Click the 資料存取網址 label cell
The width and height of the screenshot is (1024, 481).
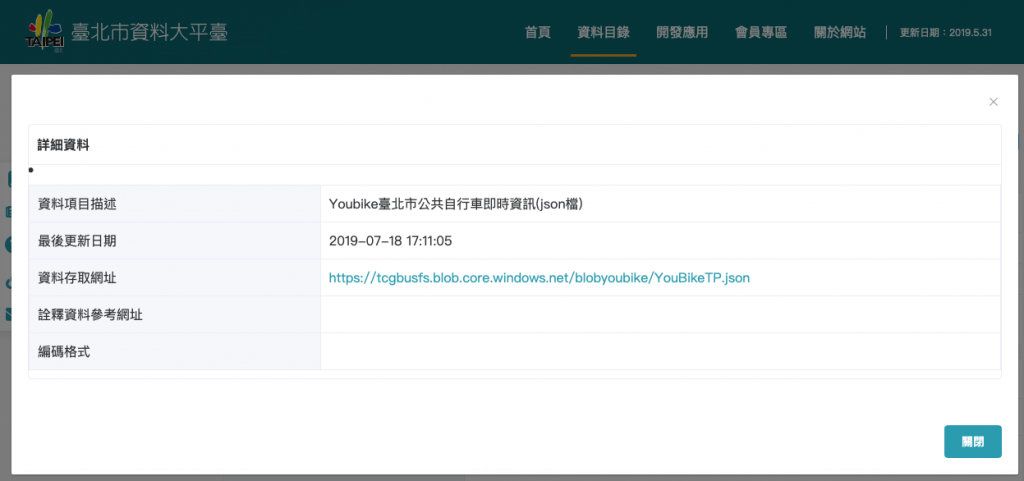[x=174, y=278]
